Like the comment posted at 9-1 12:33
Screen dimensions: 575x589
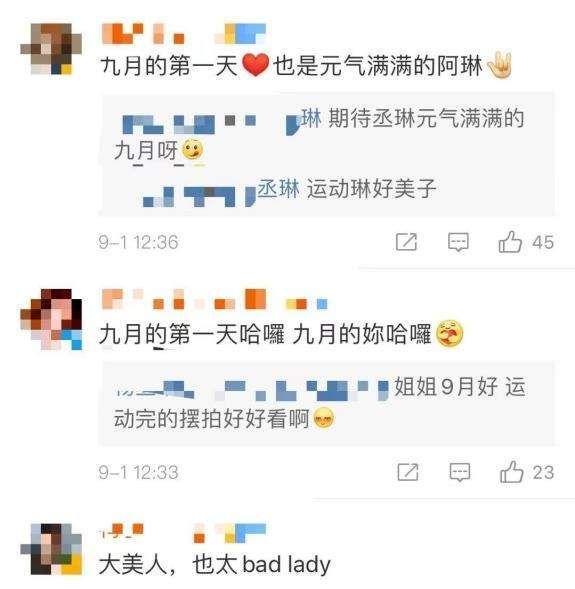[x=512, y=471]
